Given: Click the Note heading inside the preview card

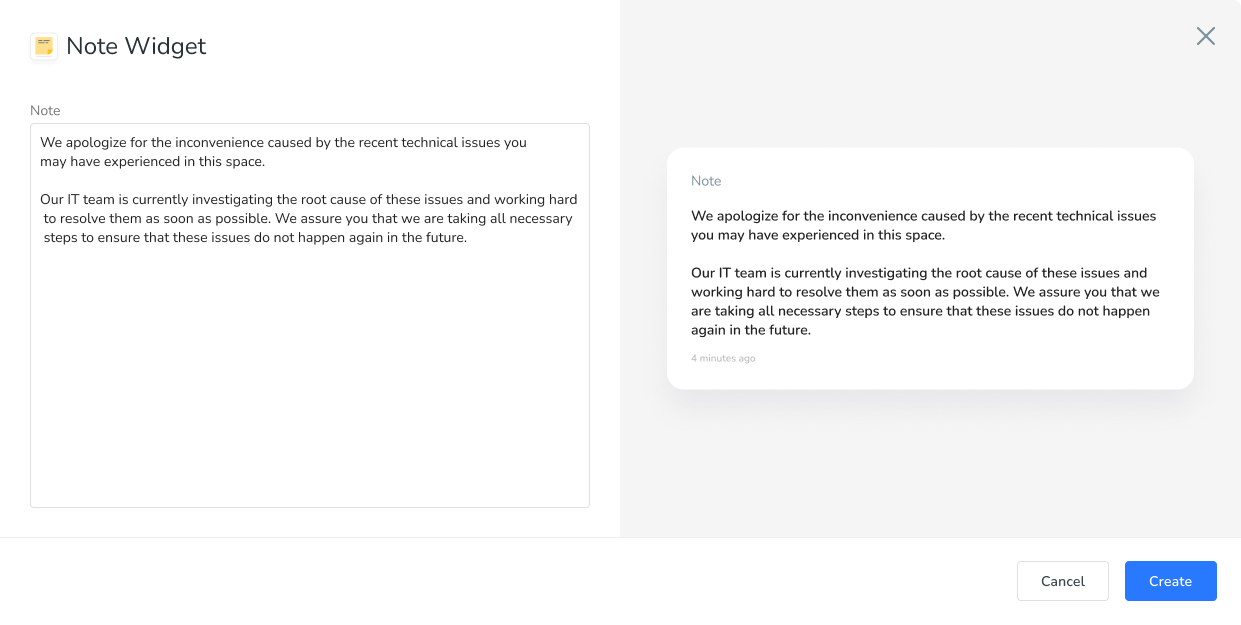Looking at the screenshot, I should 706,181.
